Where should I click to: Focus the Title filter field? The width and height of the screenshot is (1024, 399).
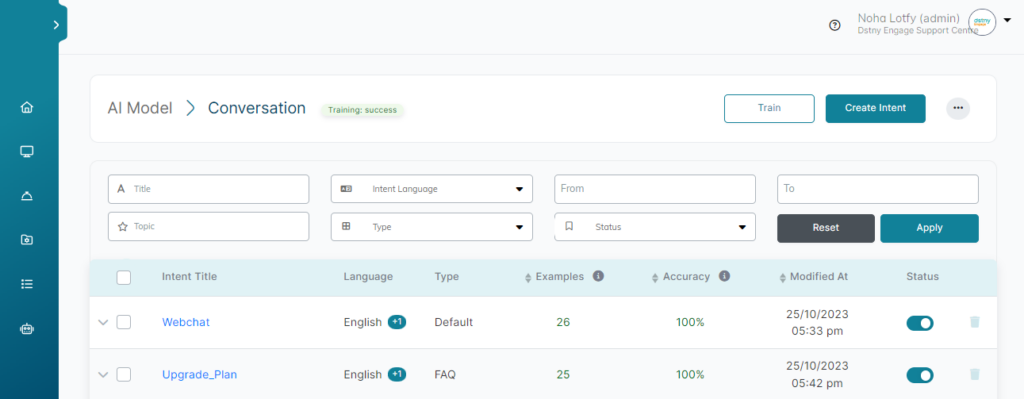tap(208, 189)
